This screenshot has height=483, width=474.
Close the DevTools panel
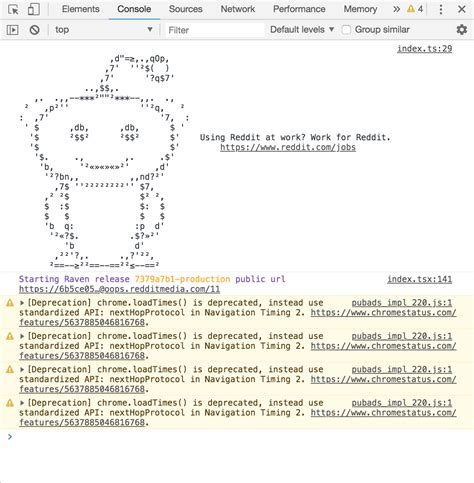(462, 9)
